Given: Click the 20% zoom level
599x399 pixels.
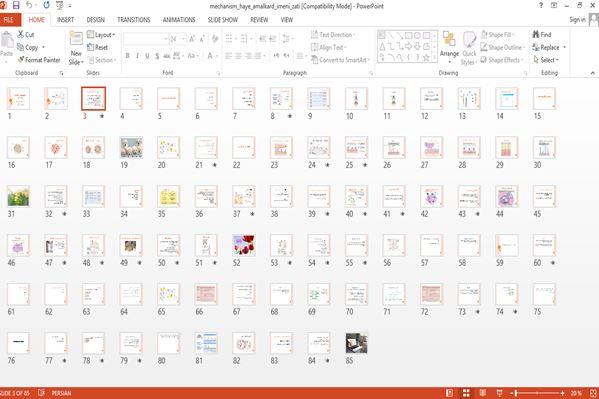Looking at the screenshot, I should (576, 393).
